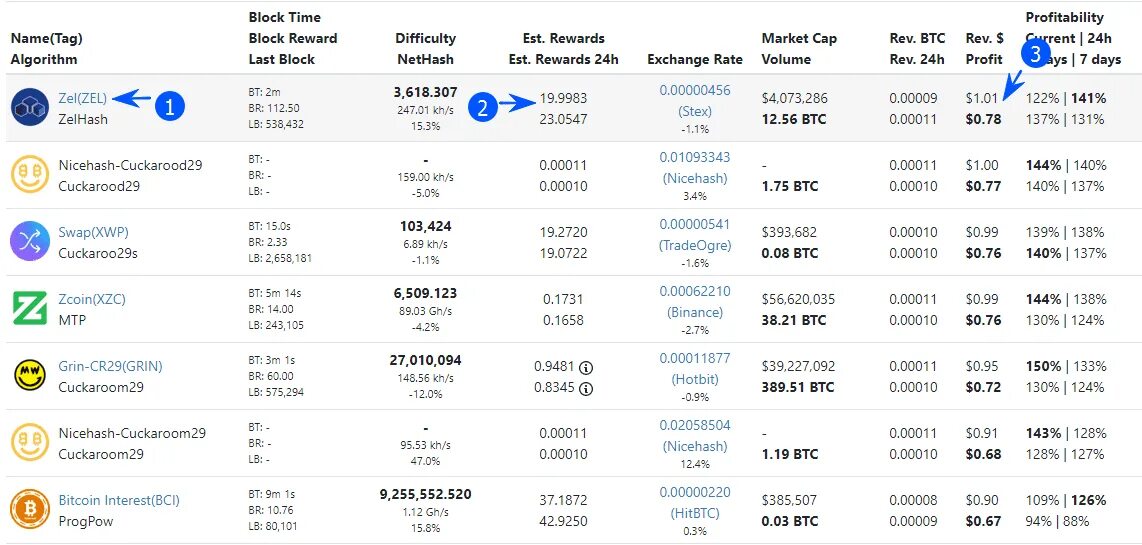
Task: Open Stex exchange rate 0.00000456 link
Action: (x=695, y=91)
